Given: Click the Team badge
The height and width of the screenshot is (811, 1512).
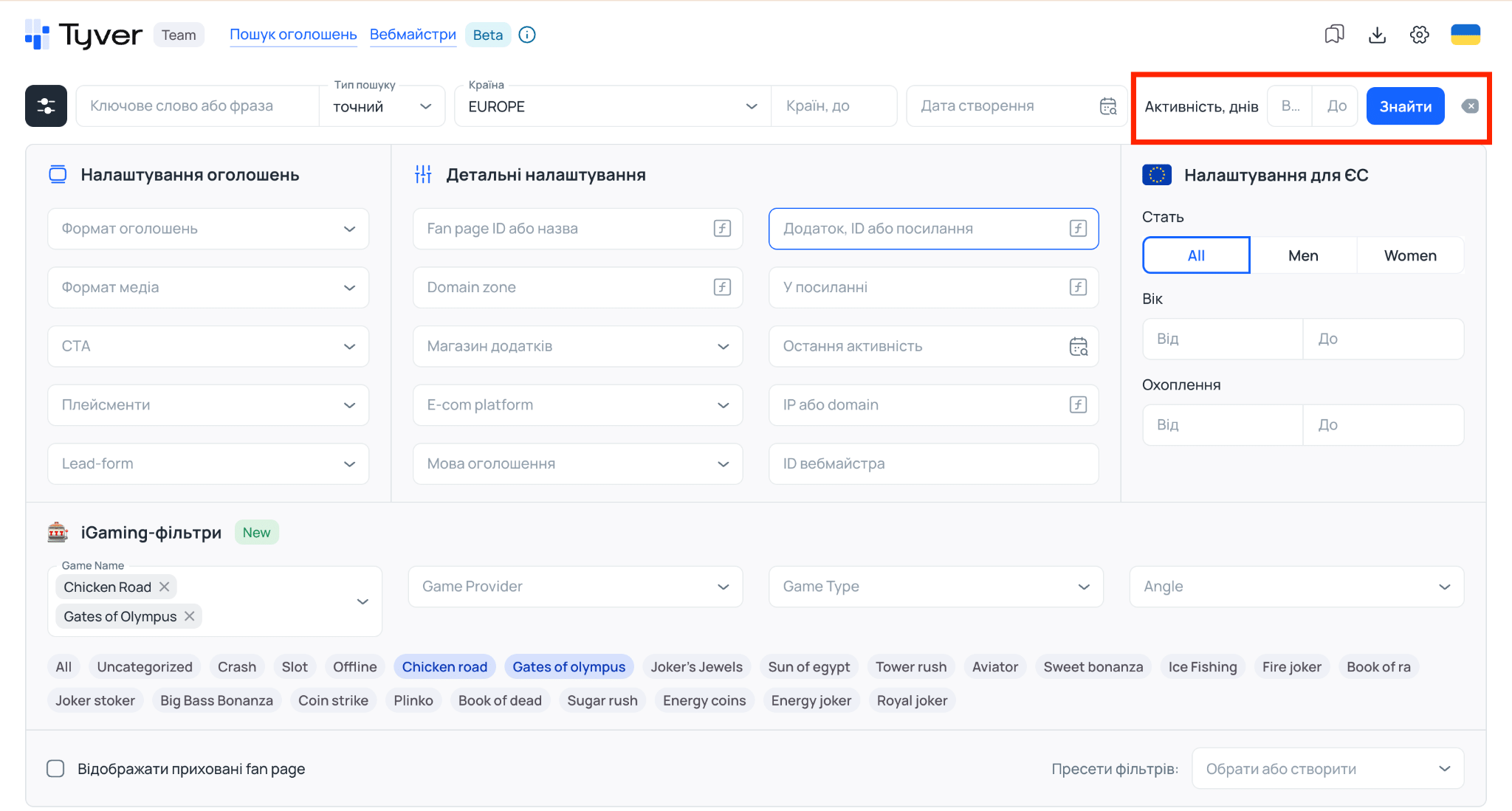Looking at the screenshot, I should (179, 35).
